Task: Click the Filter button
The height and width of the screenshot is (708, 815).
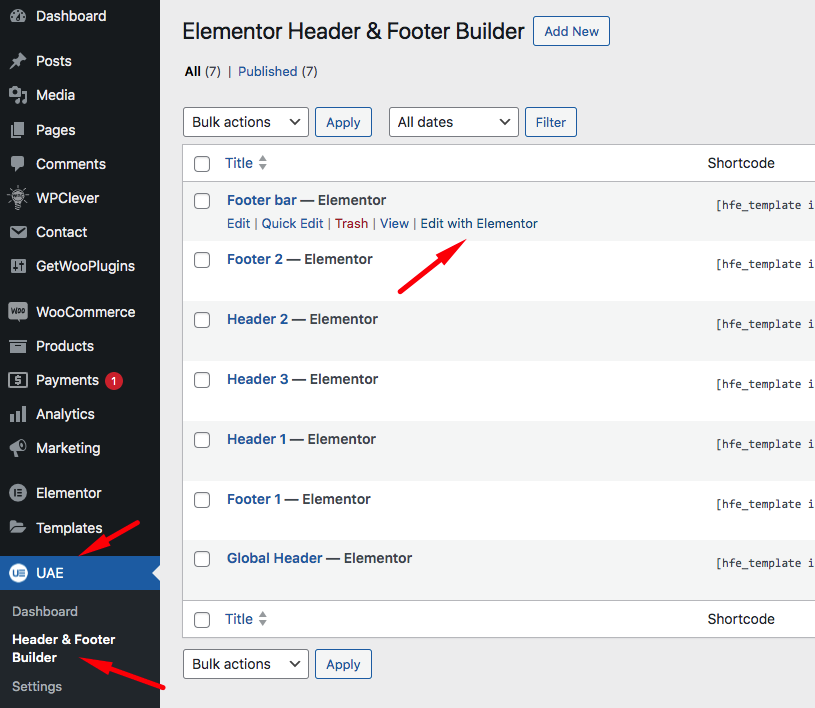Action: [x=550, y=122]
